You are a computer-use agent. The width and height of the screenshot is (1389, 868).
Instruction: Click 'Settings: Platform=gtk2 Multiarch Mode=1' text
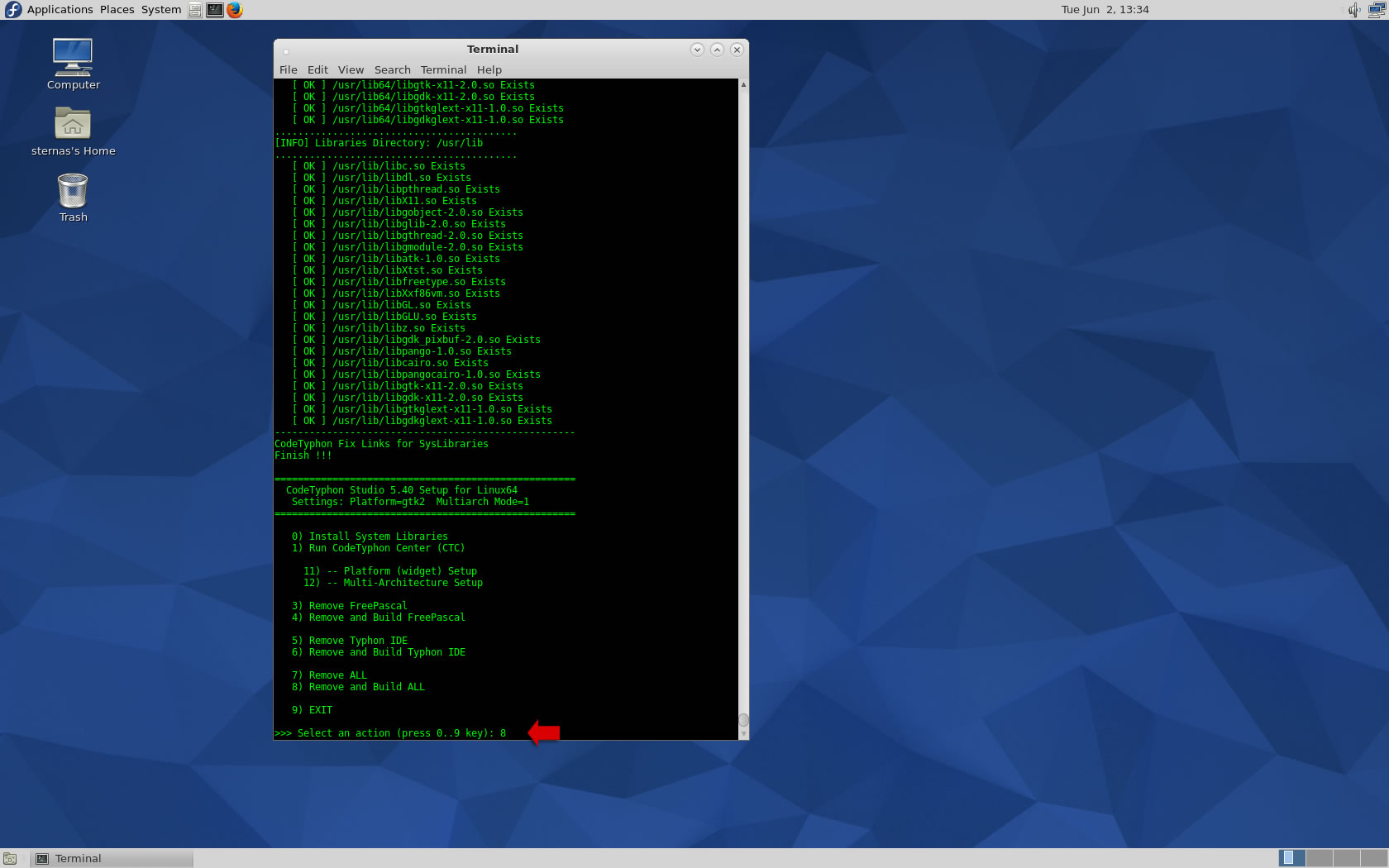coord(410,502)
